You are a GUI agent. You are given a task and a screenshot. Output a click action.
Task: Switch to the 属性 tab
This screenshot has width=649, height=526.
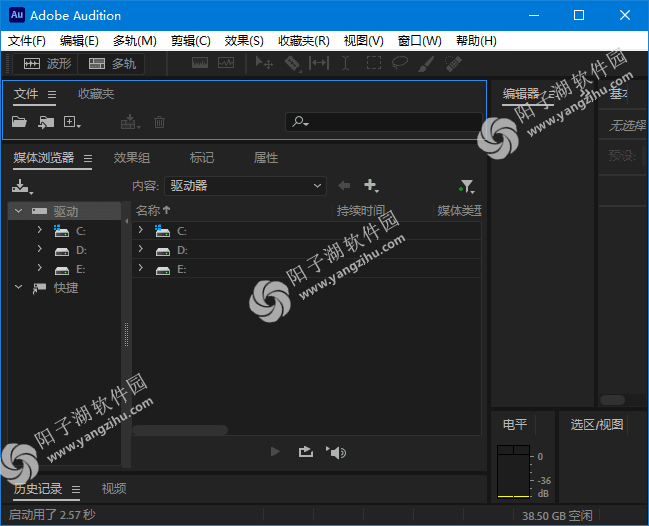click(266, 158)
